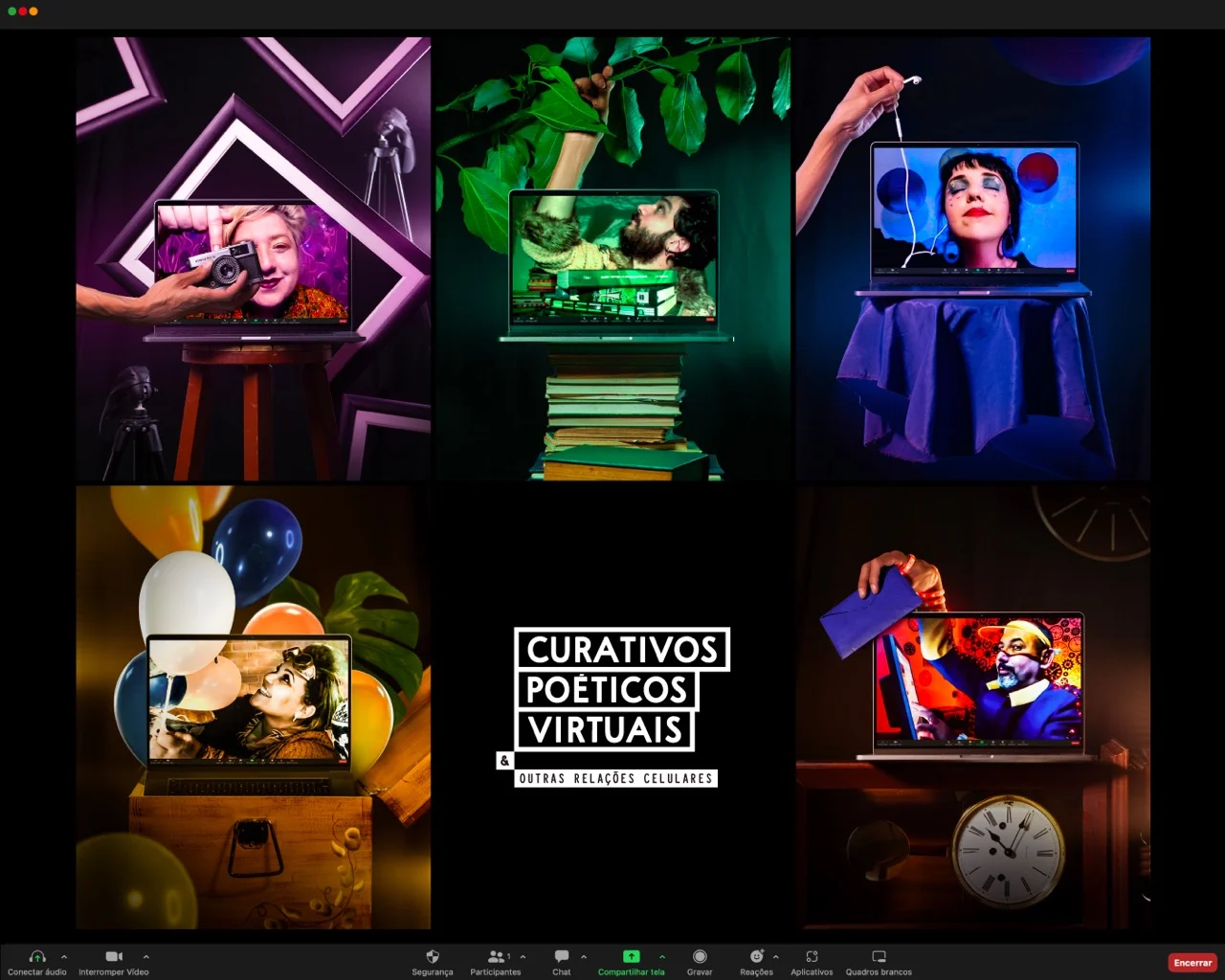The height and width of the screenshot is (980, 1225).
Task: Click the green Compartilhar tela icon
Action: tap(631, 957)
